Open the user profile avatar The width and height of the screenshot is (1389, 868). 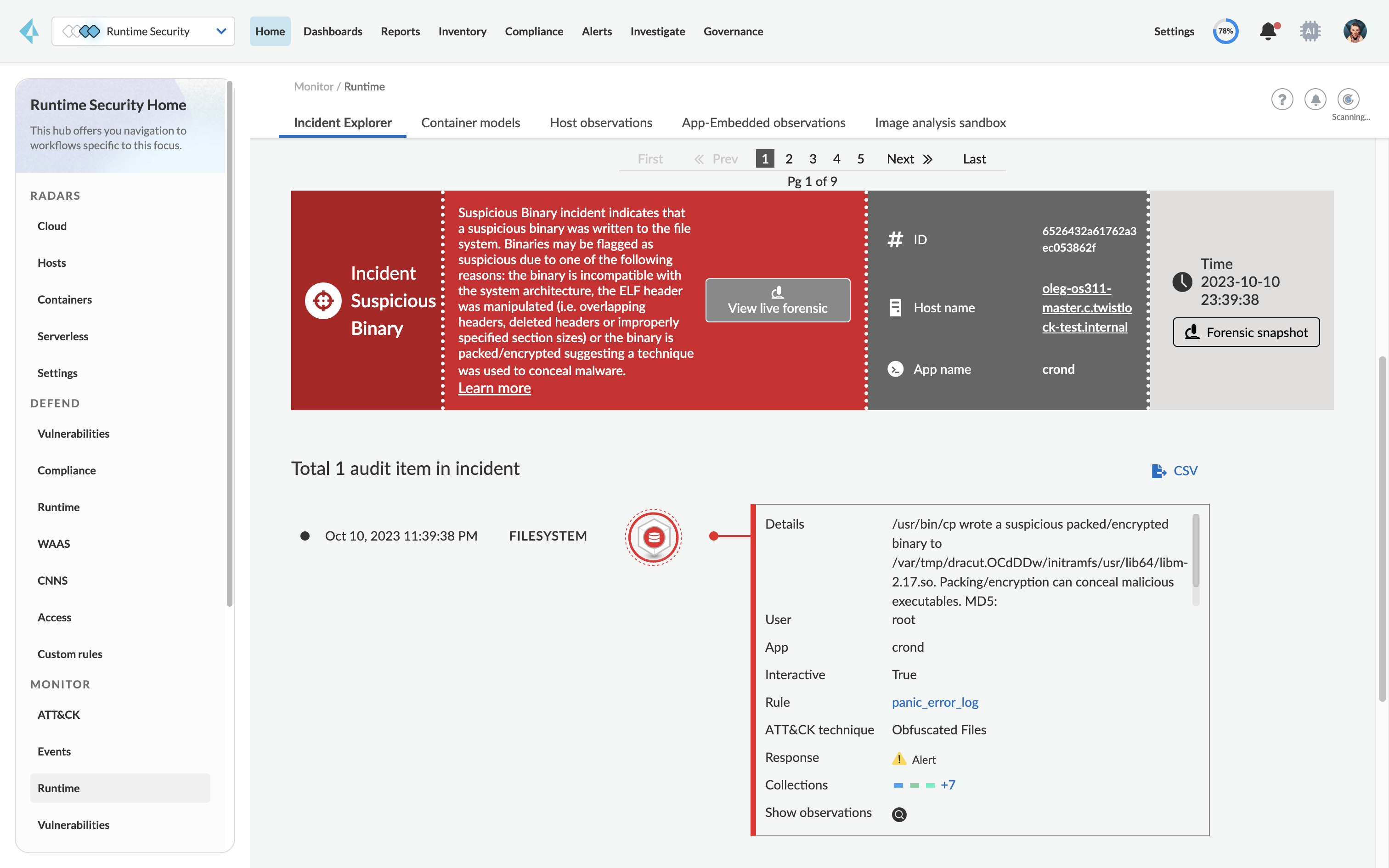[1355, 31]
